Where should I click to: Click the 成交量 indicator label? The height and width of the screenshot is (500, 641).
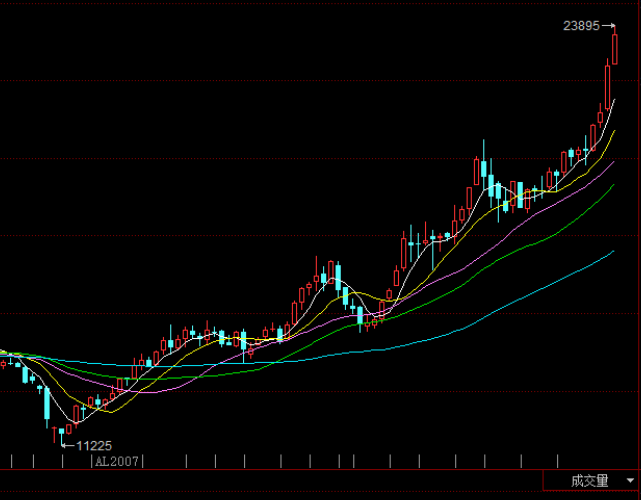click(x=589, y=481)
